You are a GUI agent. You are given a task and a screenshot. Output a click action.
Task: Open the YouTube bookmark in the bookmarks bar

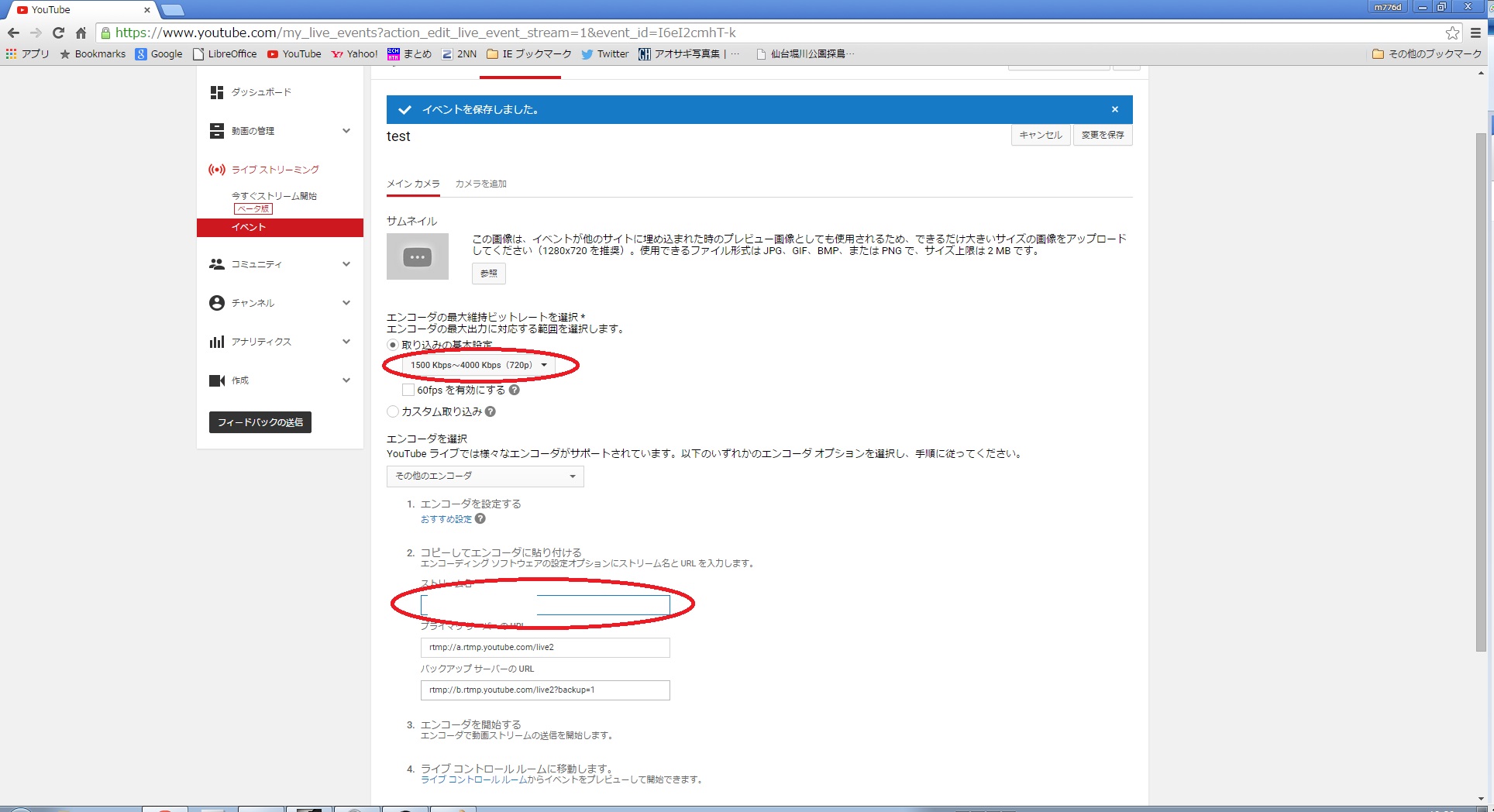294,53
